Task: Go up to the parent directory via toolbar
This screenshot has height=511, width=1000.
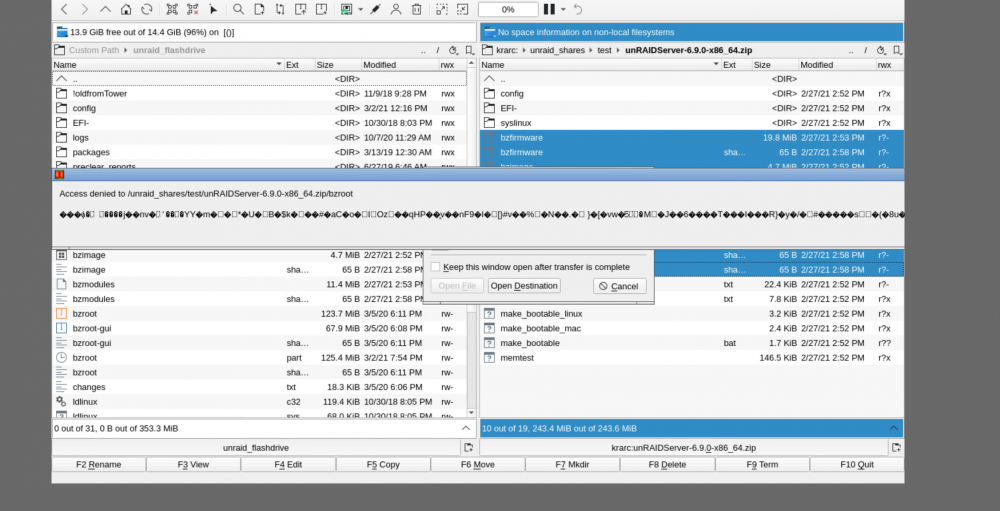Action: coord(105,10)
